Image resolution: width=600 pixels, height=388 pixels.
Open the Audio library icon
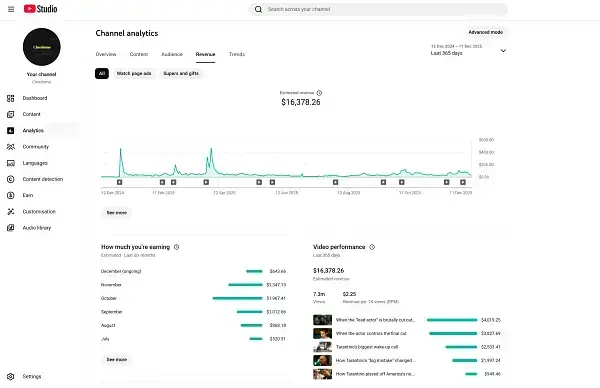(11, 228)
